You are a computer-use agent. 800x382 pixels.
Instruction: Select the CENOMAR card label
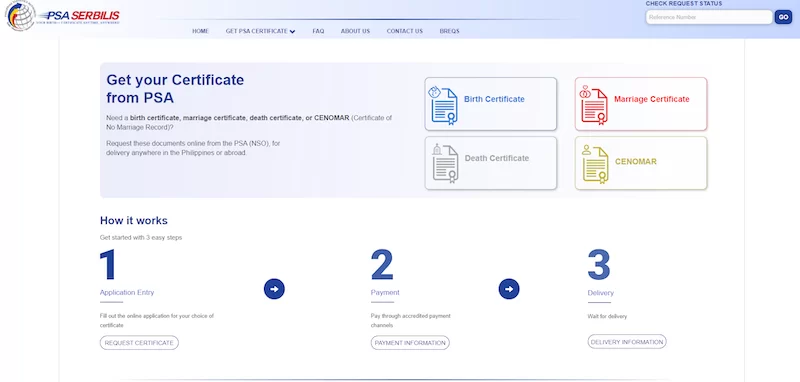[636, 162]
